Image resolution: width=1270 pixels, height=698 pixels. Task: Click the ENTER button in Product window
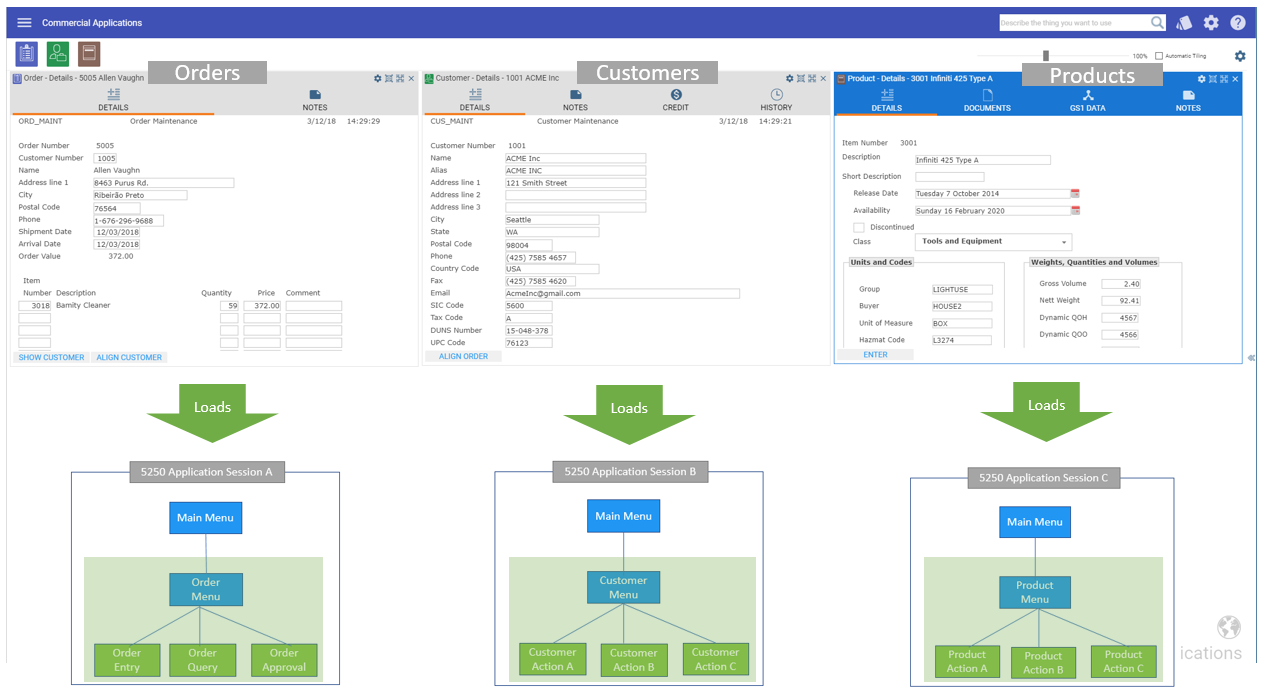(x=875, y=355)
